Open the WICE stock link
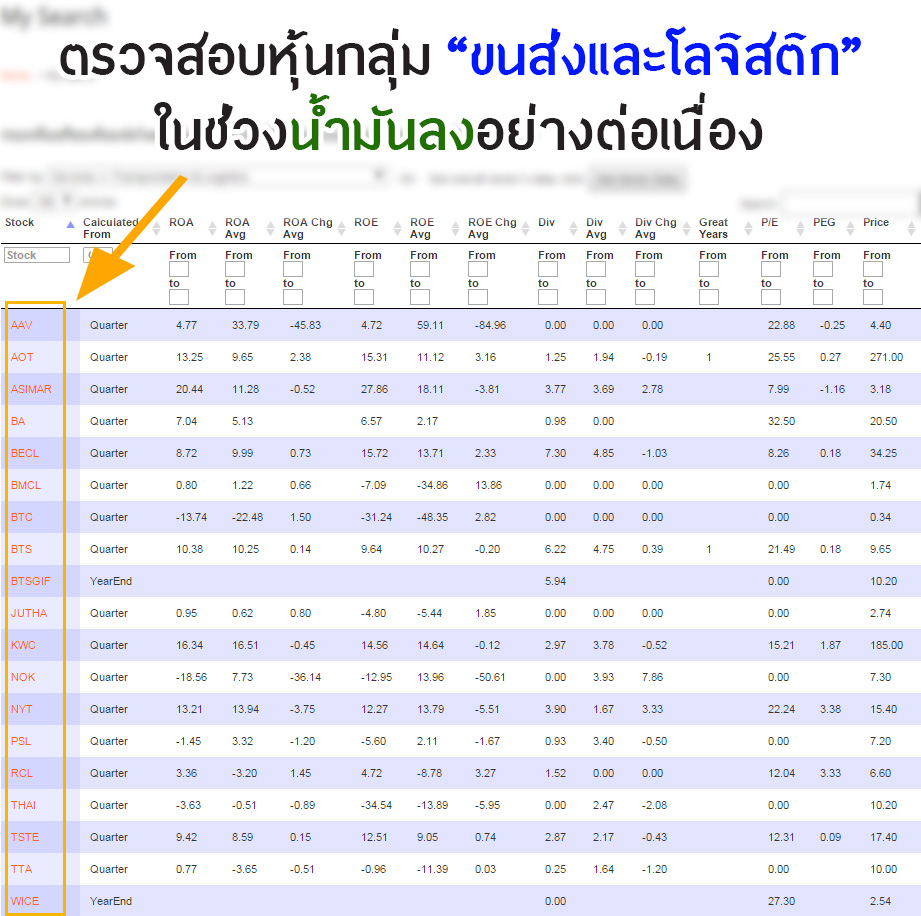921x916 pixels. [25, 901]
